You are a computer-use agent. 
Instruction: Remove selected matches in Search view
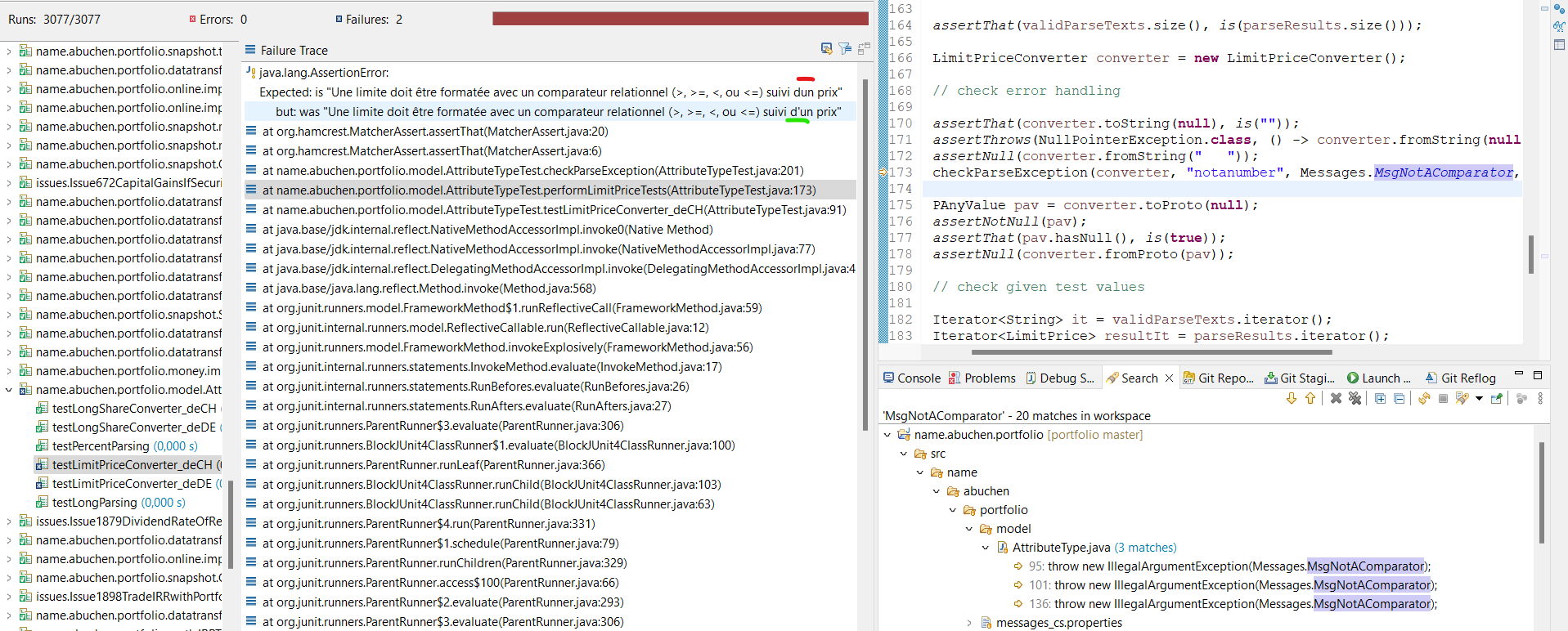(x=1336, y=399)
